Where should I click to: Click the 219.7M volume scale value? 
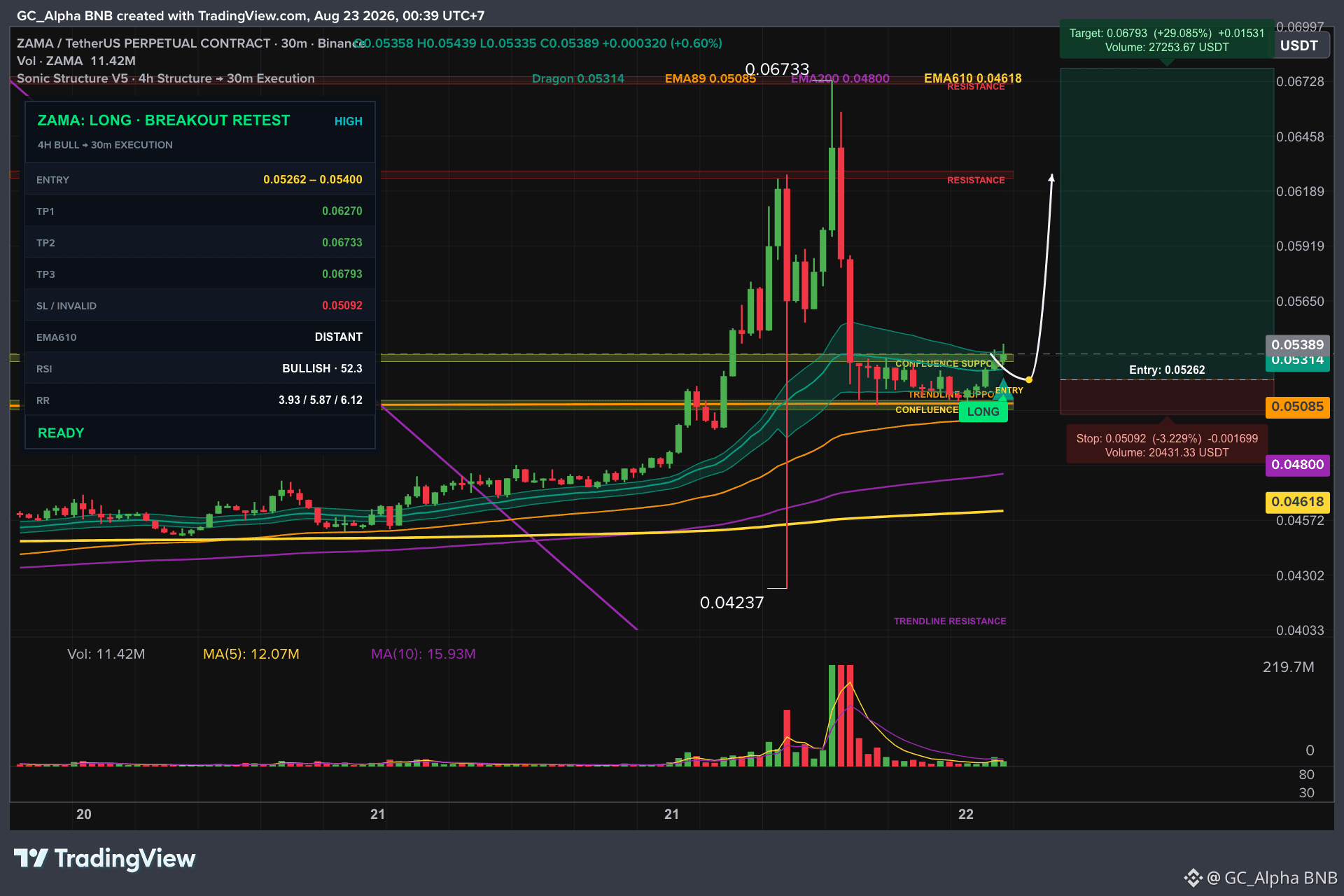[1288, 667]
